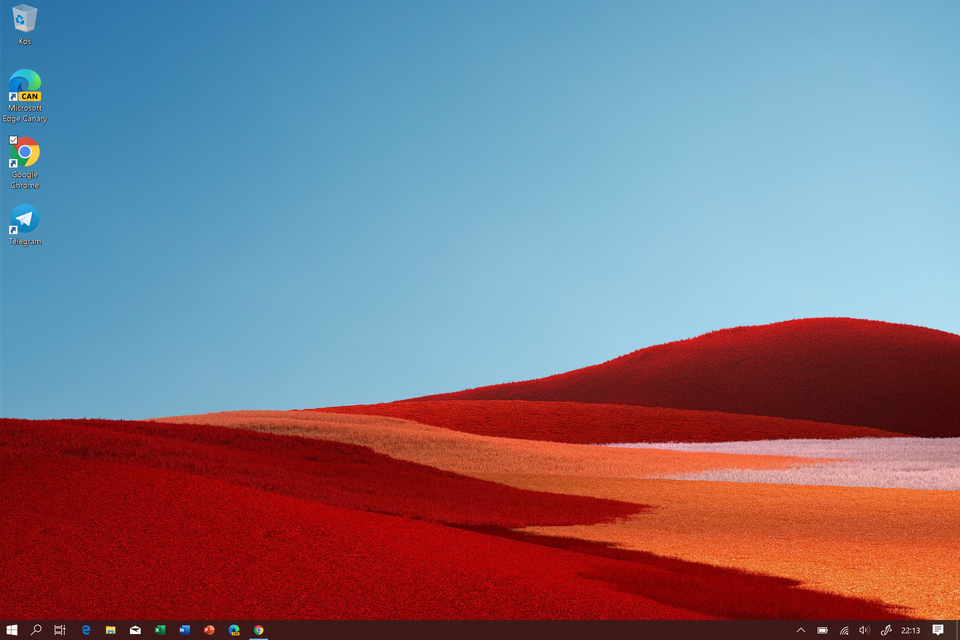Open the clock and calendar panel

[910, 630]
